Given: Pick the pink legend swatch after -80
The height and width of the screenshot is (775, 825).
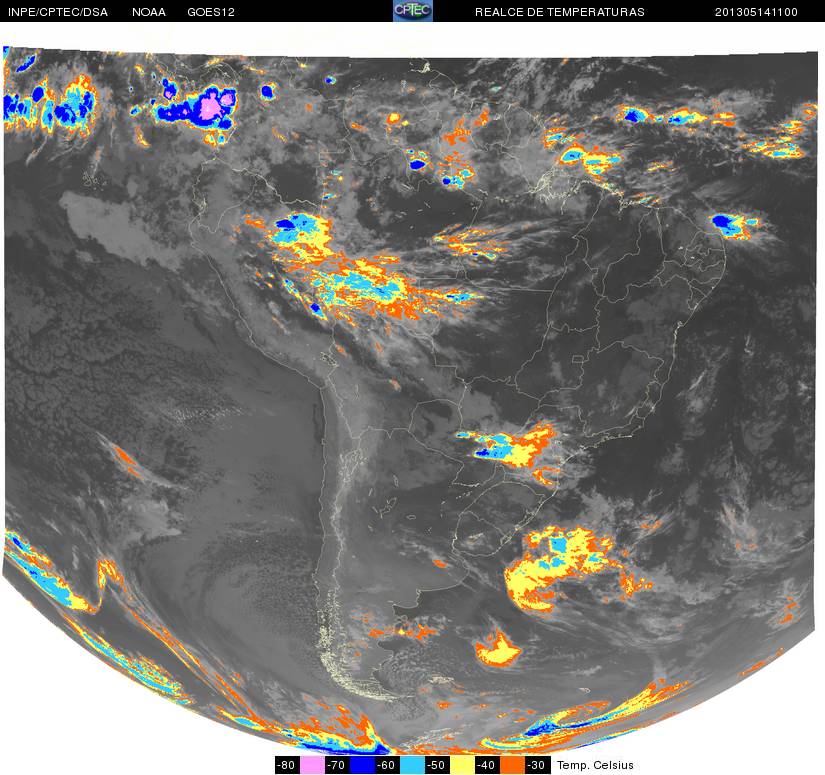Looking at the screenshot, I should pyautogui.click(x=311, y=765).
